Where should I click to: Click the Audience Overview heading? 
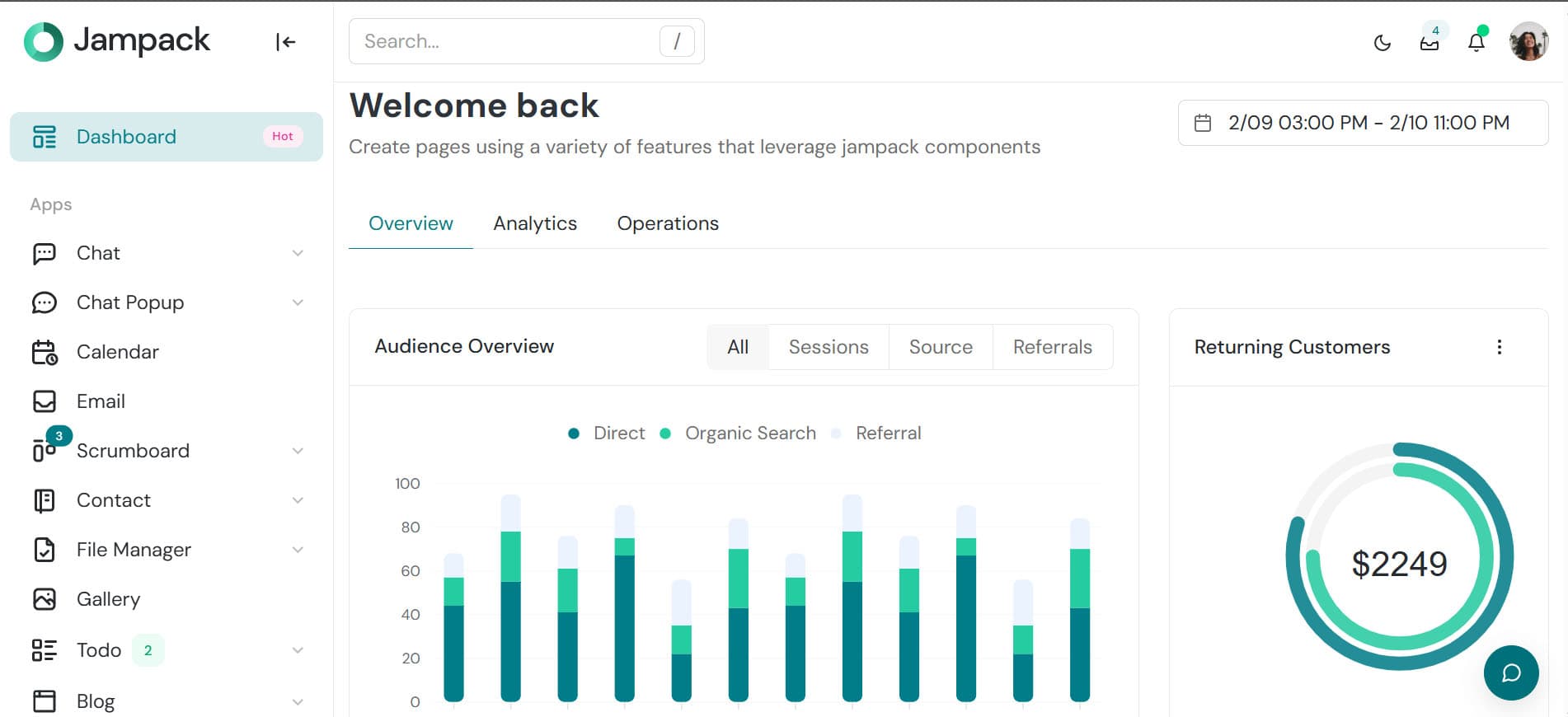pos(464,346)
